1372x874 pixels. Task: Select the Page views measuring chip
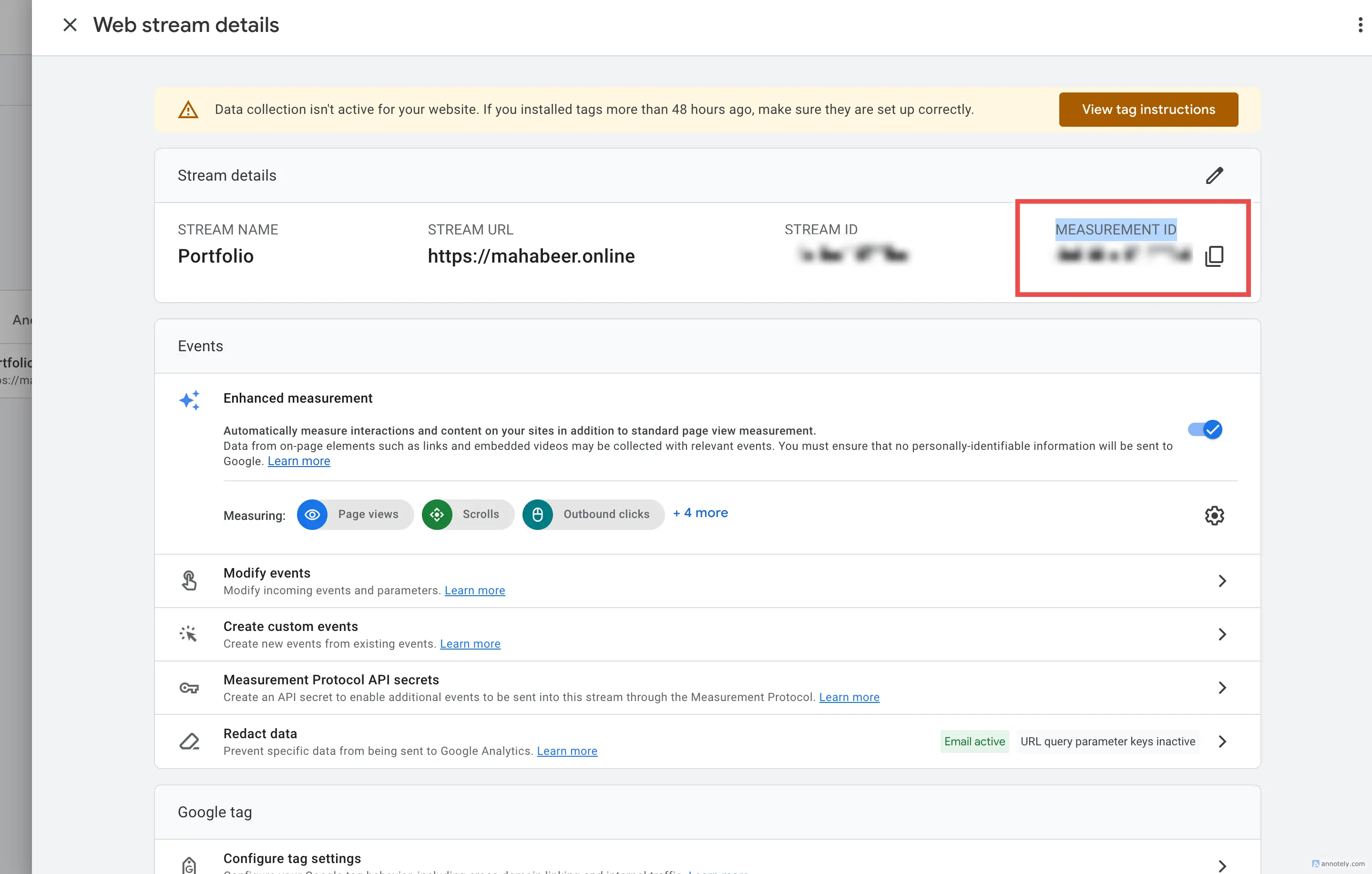tap(354, 514)
